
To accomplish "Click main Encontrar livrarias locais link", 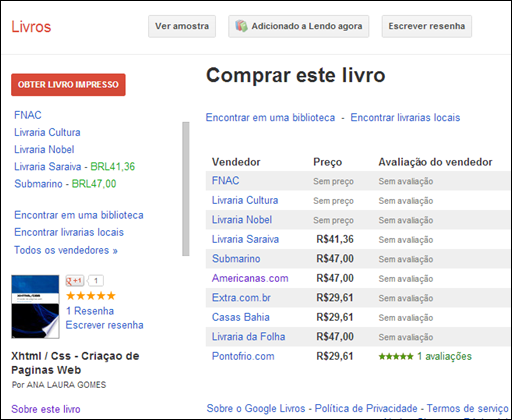I will 405,118.
